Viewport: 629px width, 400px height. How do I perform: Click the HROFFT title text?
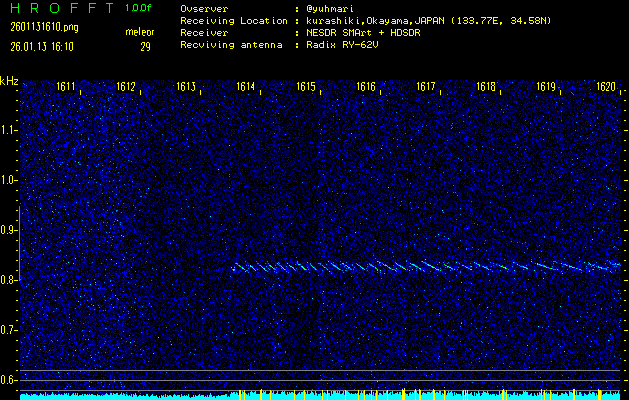(61, 8)
